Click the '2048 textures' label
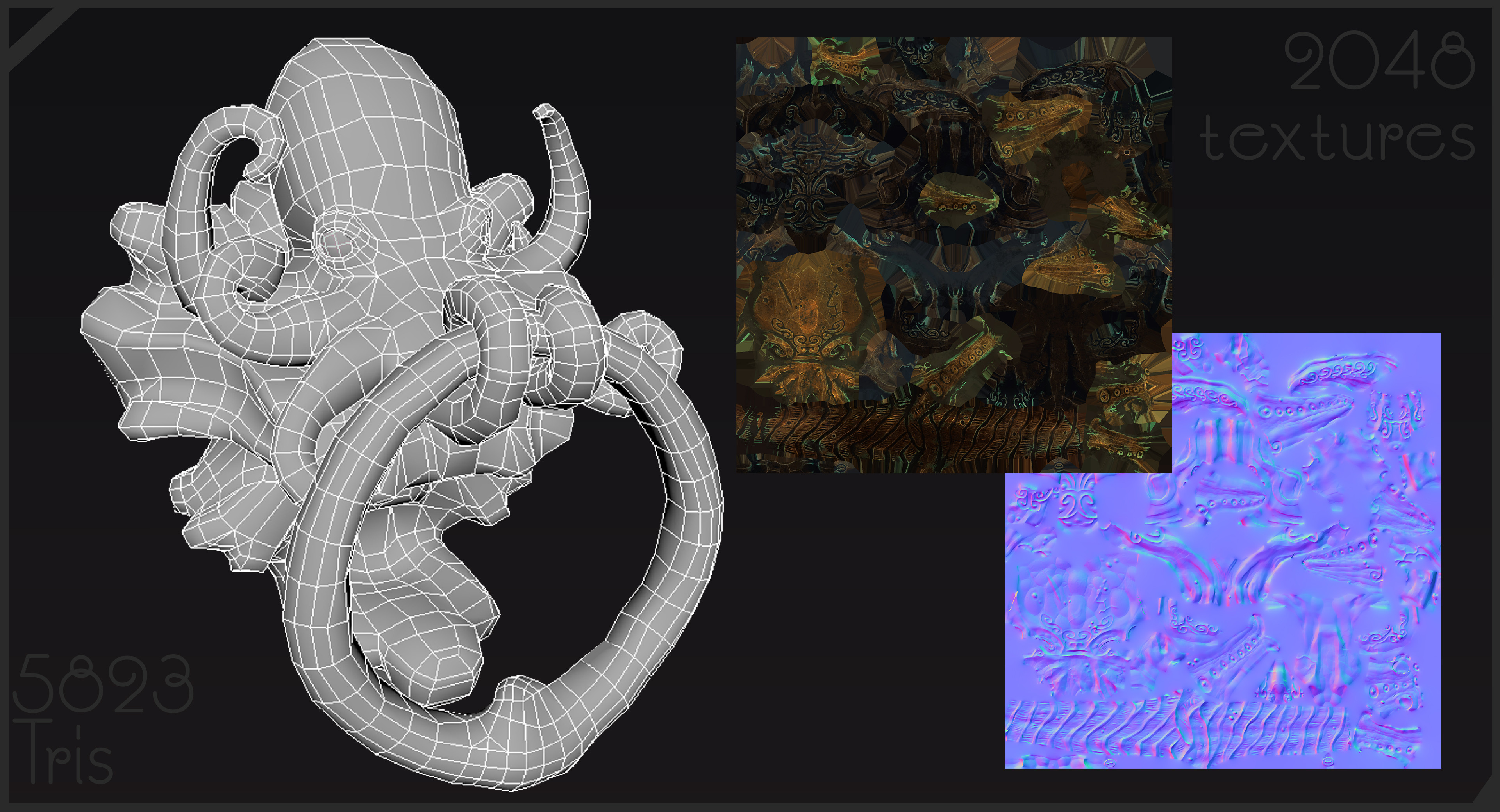The height and width of the screenshot is (812, 1500). click(x=1337, y=96)
